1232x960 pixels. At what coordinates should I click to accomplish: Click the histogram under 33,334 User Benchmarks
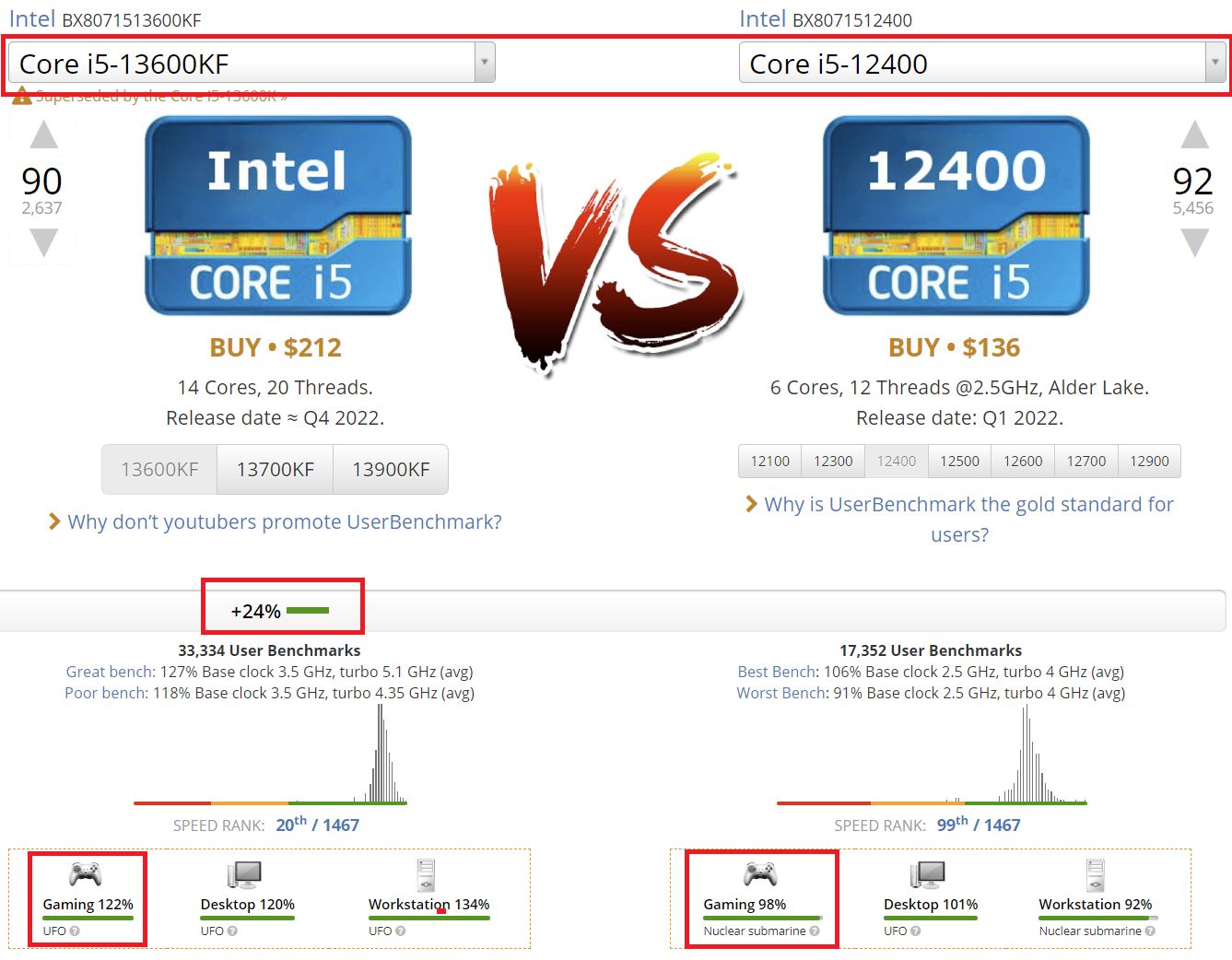[x=270, y=755]
